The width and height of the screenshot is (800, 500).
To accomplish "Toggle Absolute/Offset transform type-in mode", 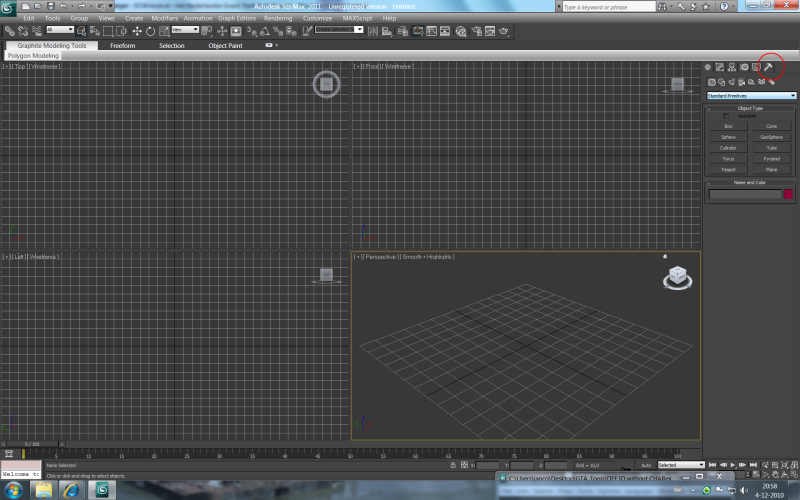I will [x=464, y=465].
